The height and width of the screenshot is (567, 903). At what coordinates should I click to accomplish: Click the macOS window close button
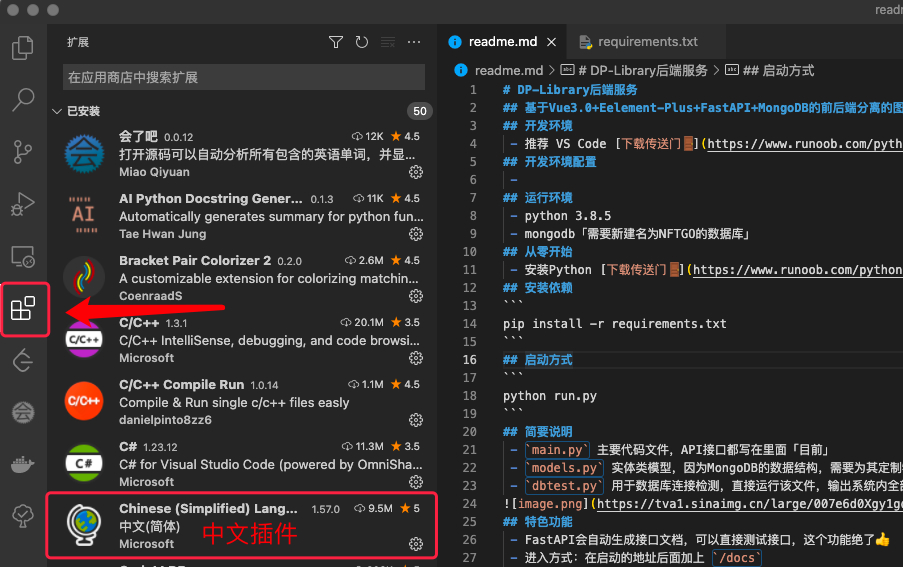[12, 10]
